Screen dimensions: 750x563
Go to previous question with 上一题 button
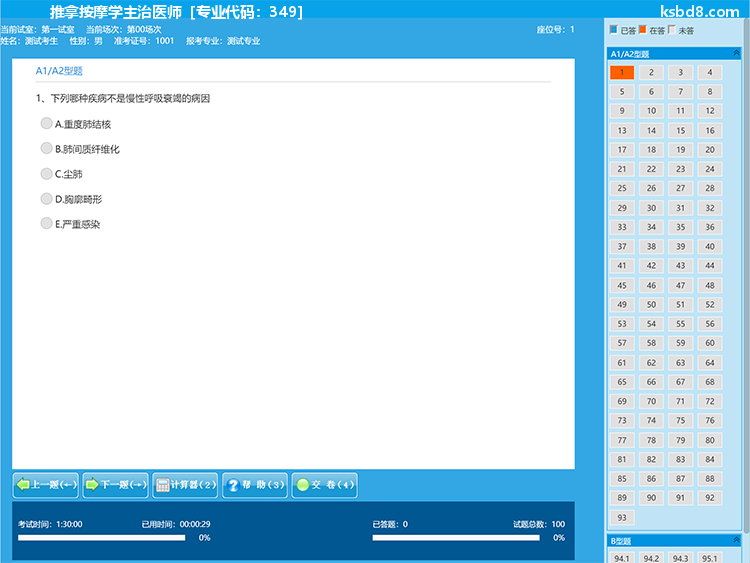click(46, 485)
